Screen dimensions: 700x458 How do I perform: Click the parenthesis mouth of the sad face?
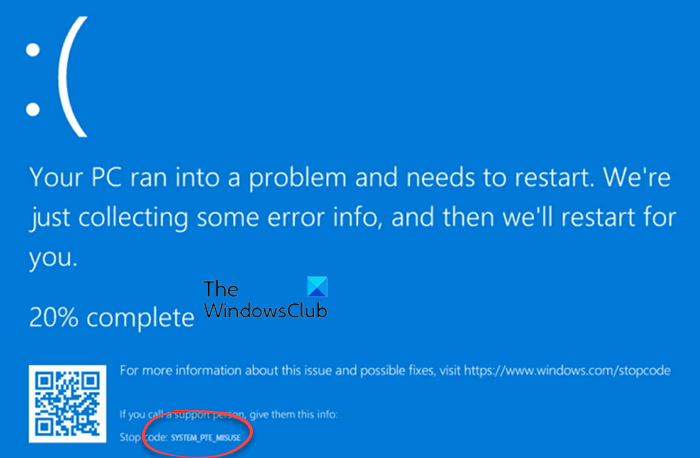(x=73, y=77)
